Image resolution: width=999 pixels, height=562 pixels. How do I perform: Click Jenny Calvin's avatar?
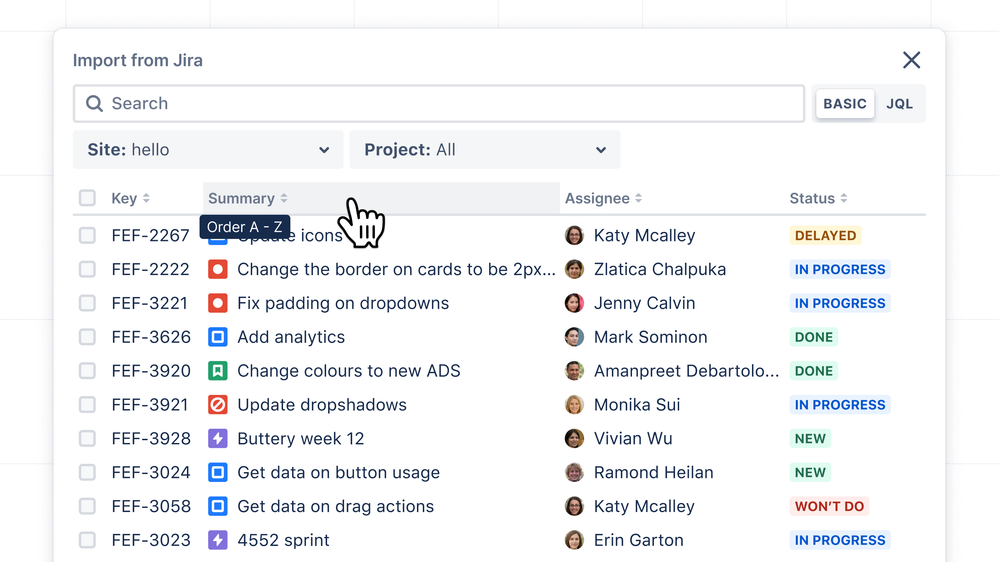pos(574,303)
